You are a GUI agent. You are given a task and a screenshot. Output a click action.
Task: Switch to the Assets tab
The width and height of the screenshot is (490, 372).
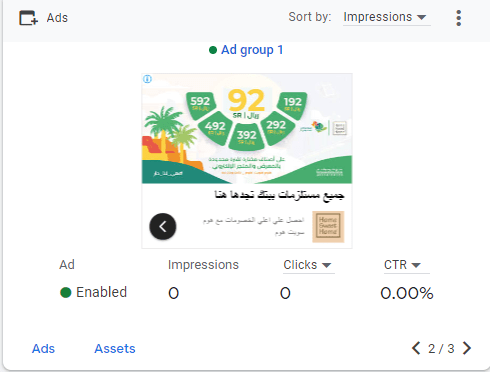tap(115, 349)
